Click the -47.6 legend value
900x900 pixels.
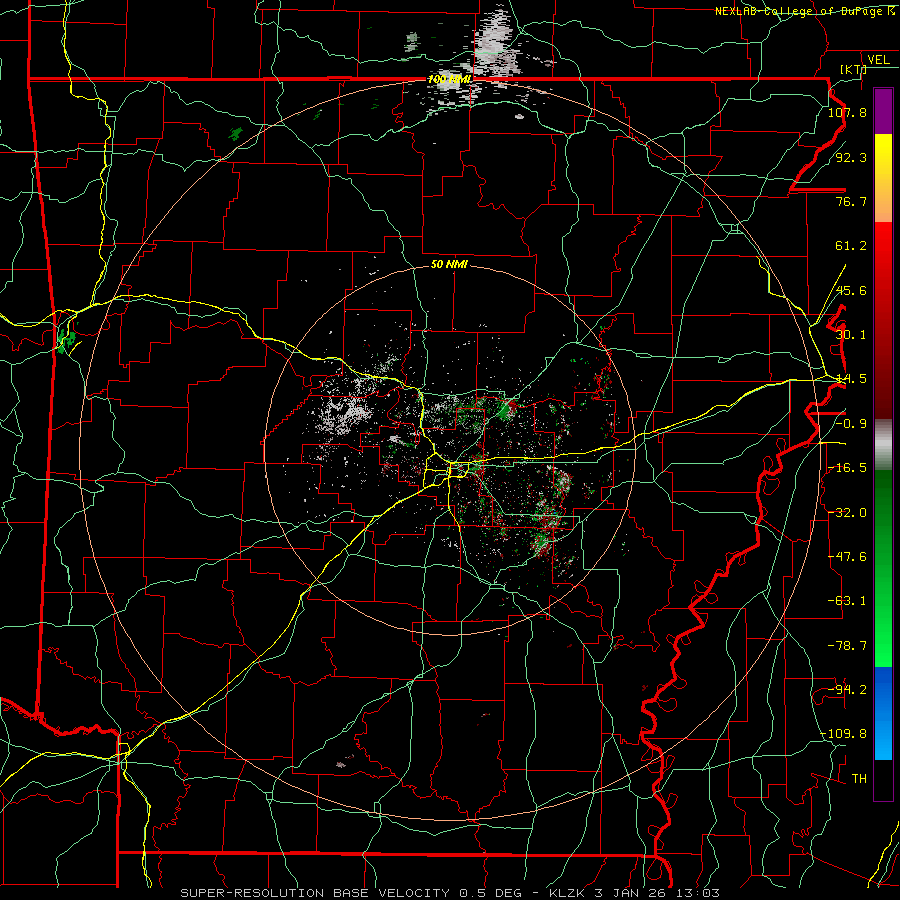pyautogui.click(x=847, y=556)
